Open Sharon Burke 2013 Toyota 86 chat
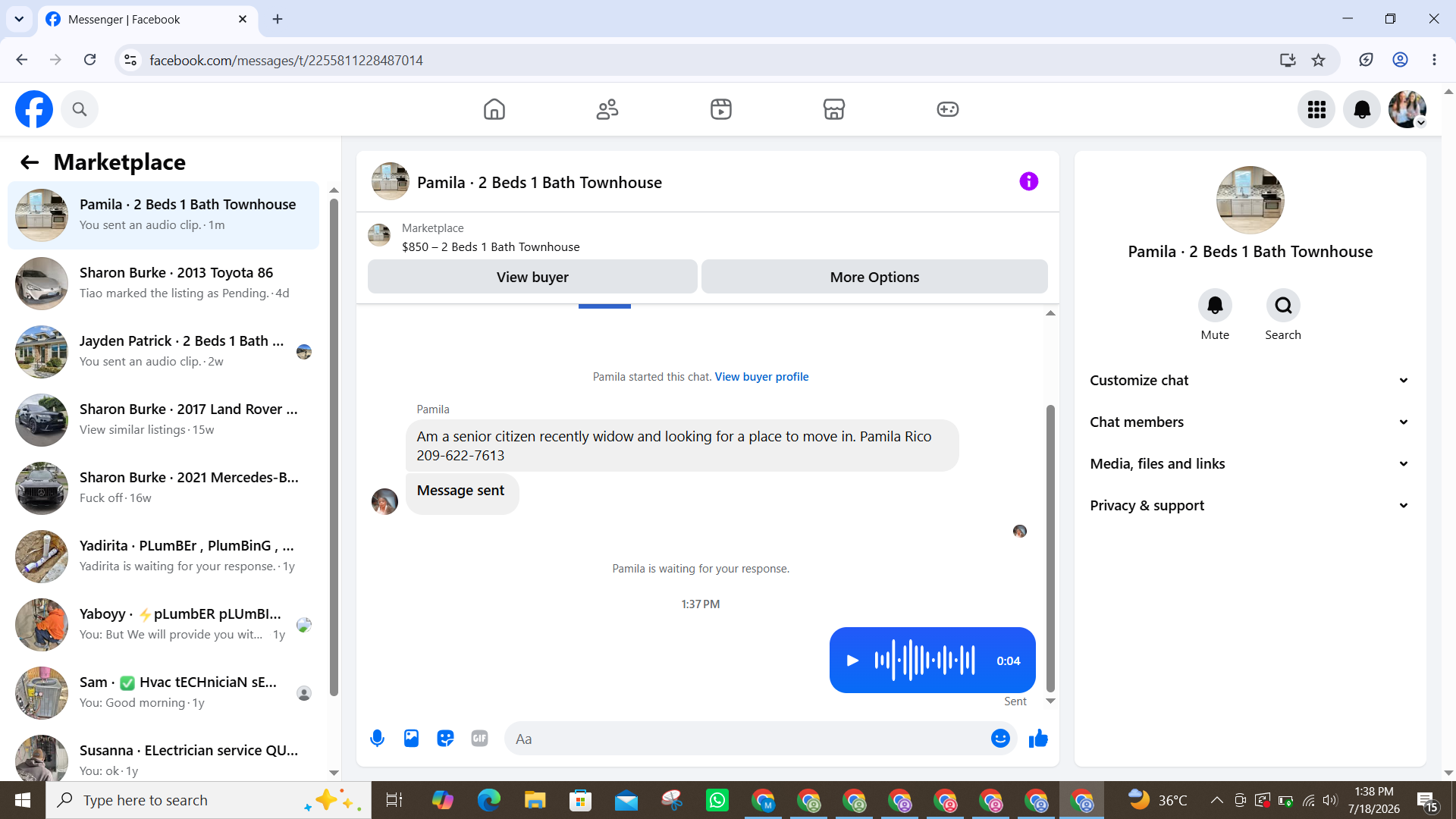The image size is (1456, 819). 163,284
